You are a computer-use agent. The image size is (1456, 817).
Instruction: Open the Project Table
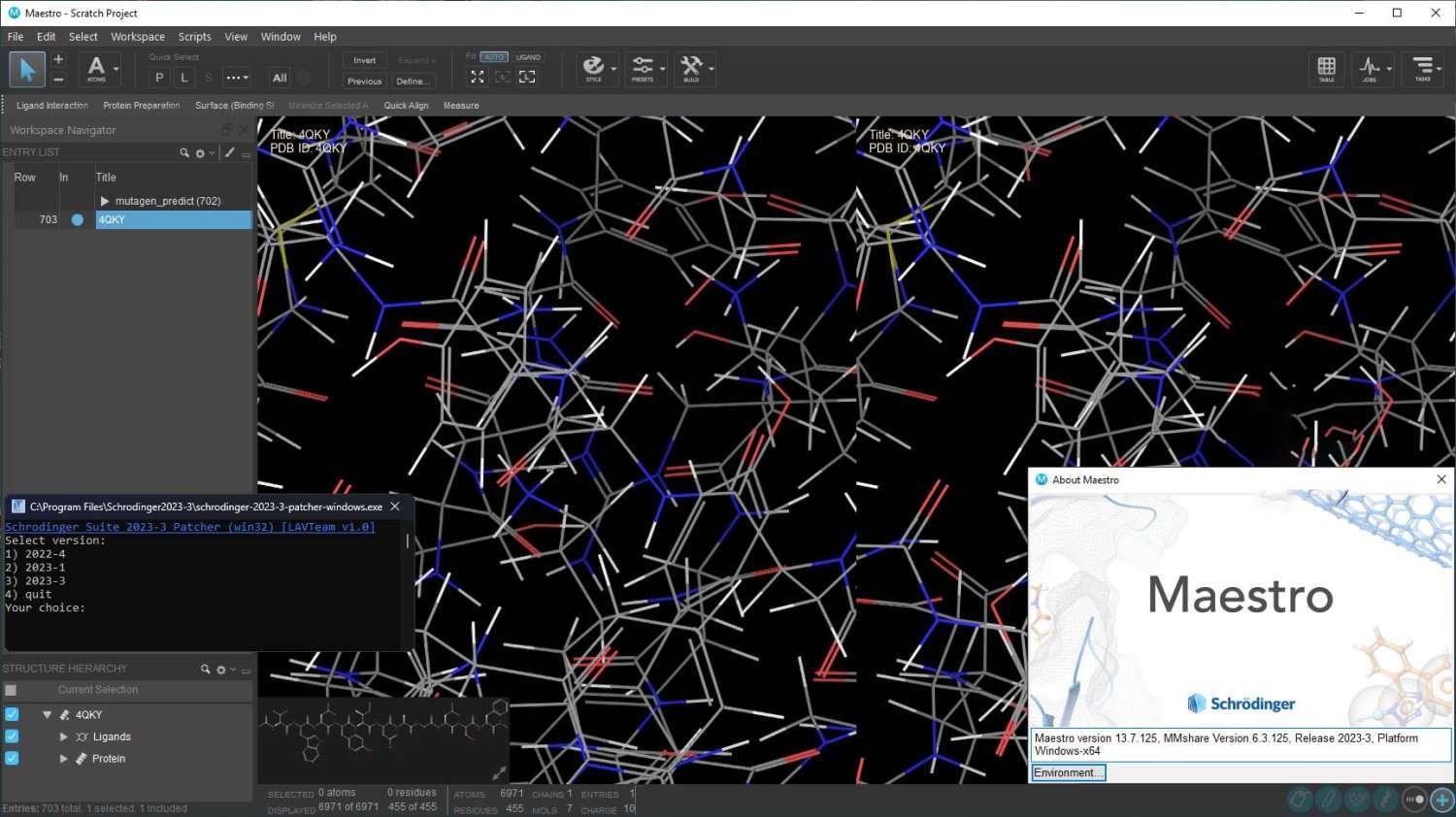[1326, 68]
